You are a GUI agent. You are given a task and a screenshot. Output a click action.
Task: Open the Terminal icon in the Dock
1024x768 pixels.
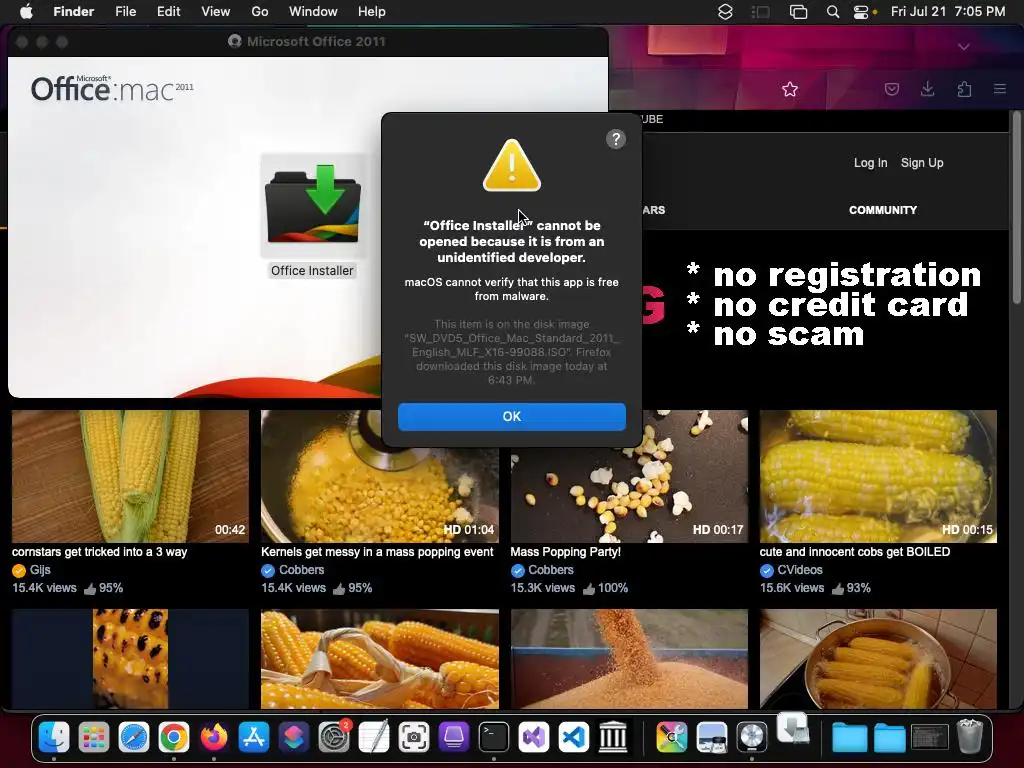click(x=494, y=737)
